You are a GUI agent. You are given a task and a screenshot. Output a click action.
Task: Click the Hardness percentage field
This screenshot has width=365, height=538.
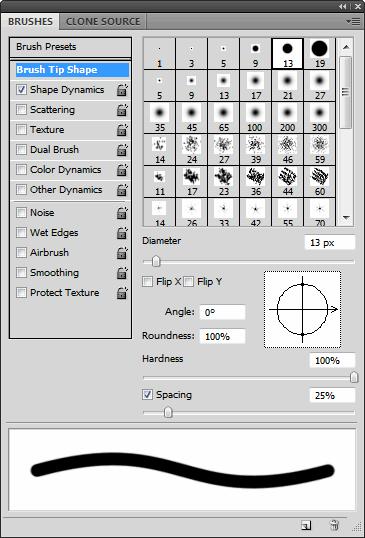[332, 361]
